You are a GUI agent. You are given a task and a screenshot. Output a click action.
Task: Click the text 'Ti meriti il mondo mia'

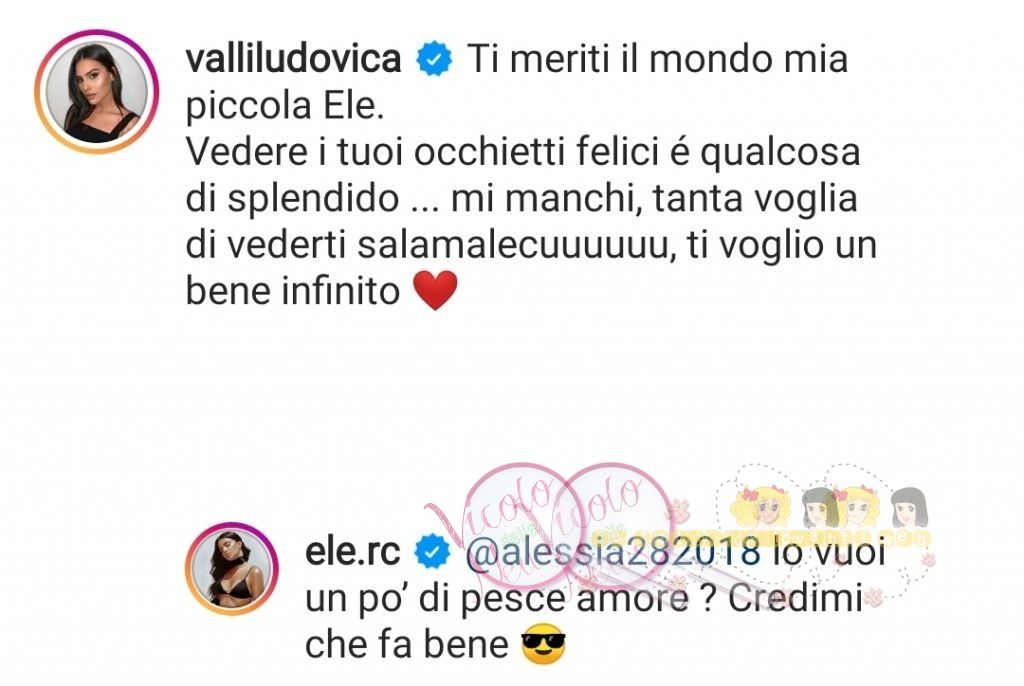658,58
